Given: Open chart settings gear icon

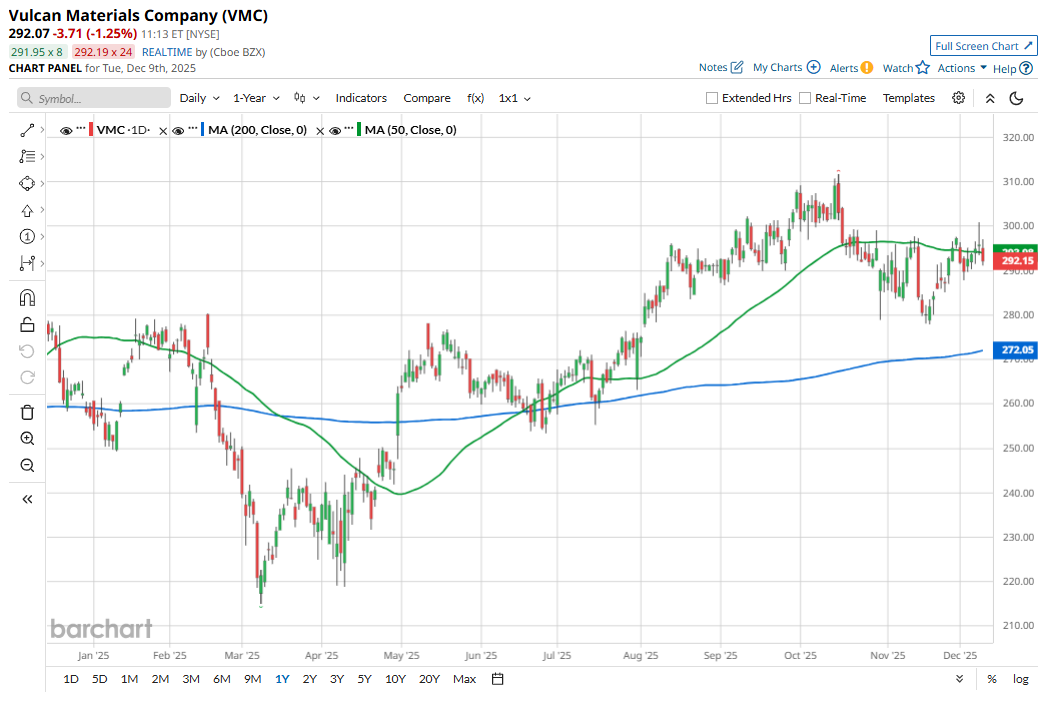Looking at the screenshot, I should tap(958, 98).
